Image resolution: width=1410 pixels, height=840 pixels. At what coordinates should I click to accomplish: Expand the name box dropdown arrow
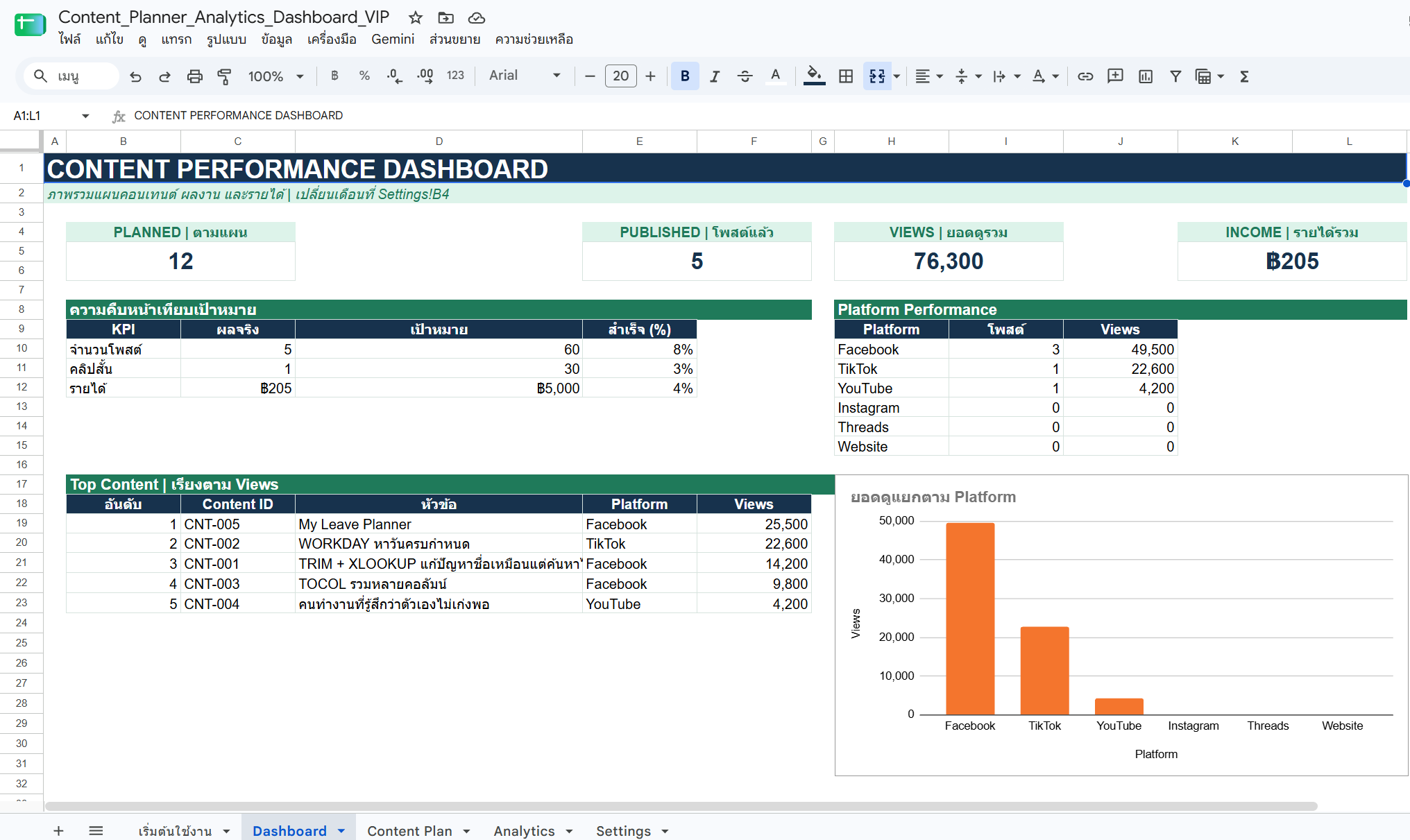(85, 116)
